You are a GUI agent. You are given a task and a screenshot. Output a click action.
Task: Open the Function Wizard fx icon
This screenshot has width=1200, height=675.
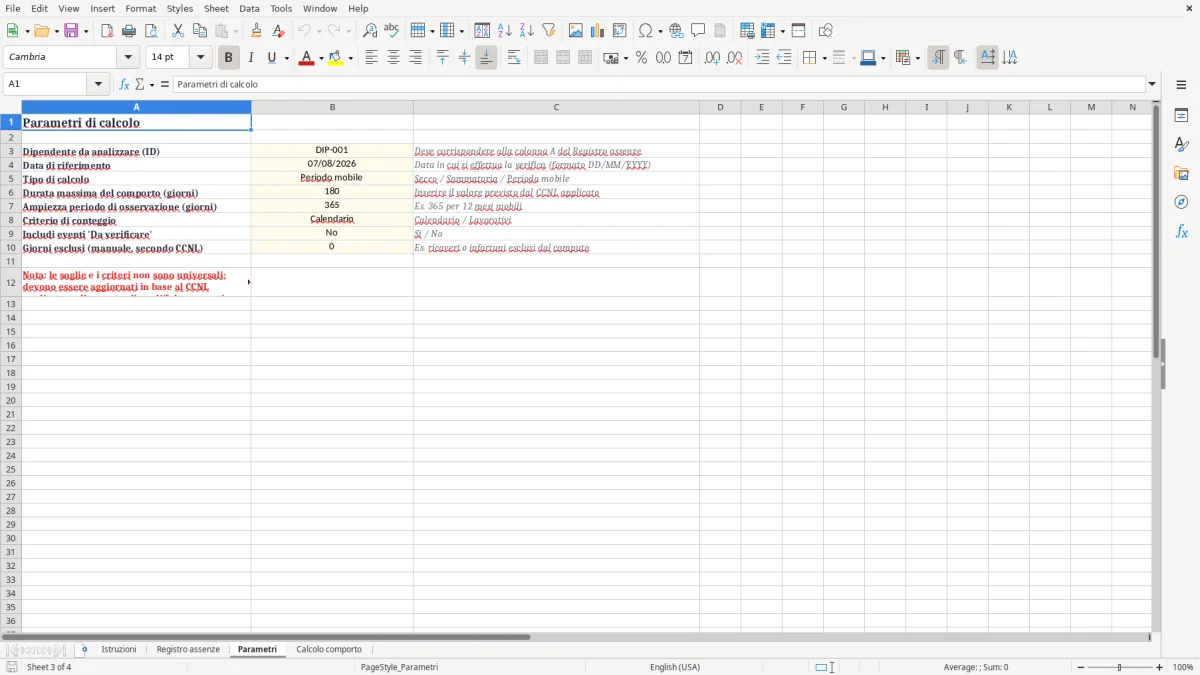click(124, 85)
